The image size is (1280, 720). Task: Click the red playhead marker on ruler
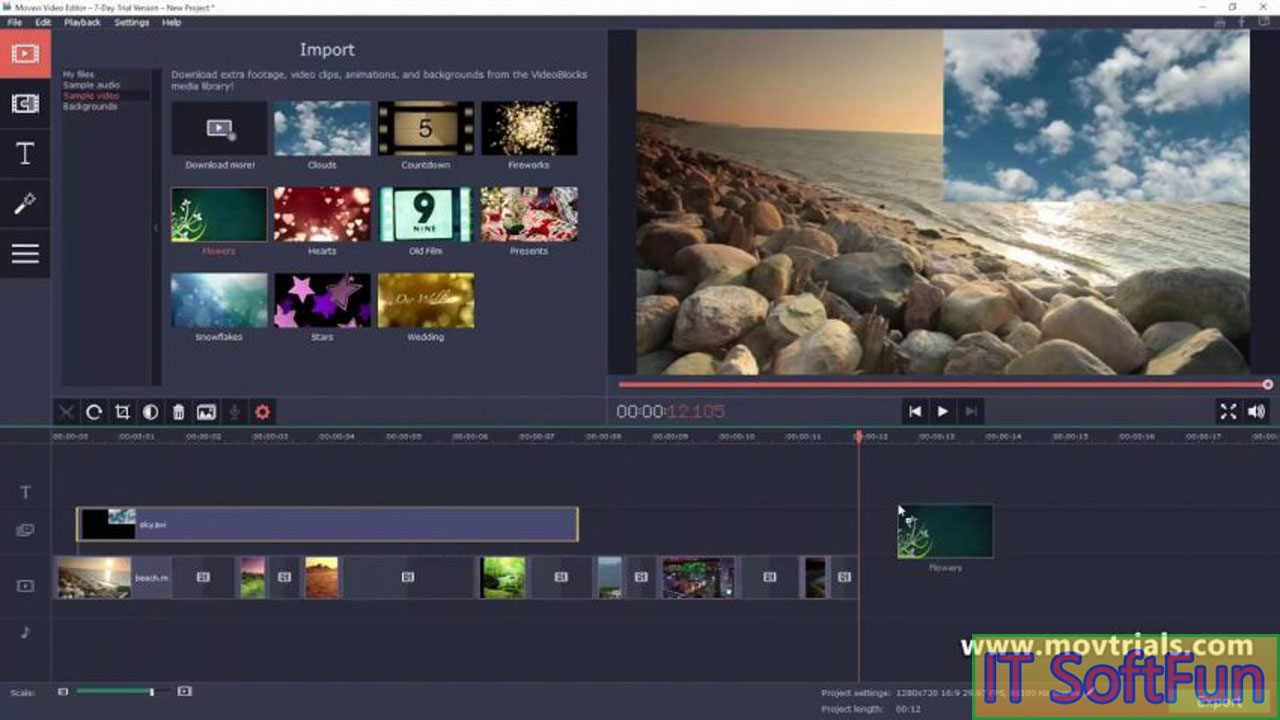point(858,436)
